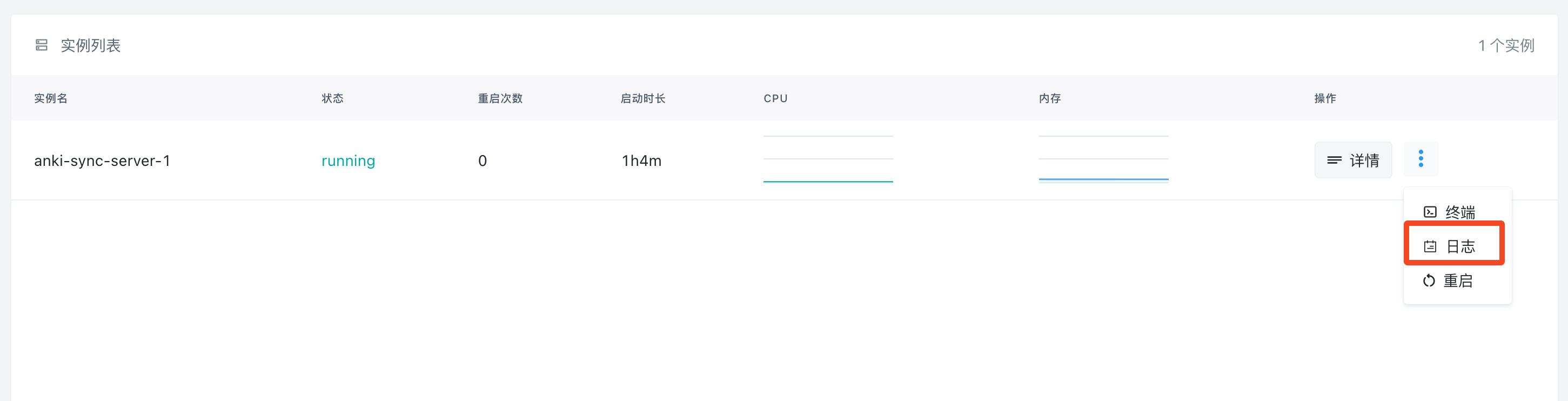Click the green running status text
Viewport: 1568px width, 401px height.
tap(348, 161)
